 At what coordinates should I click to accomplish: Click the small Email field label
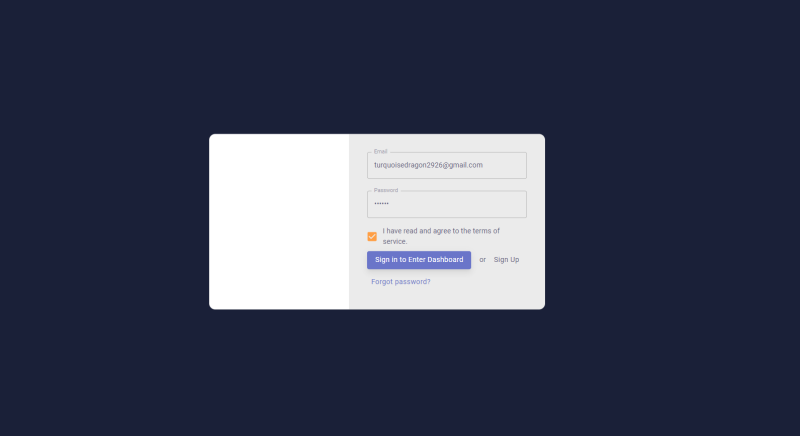(381, 151)
